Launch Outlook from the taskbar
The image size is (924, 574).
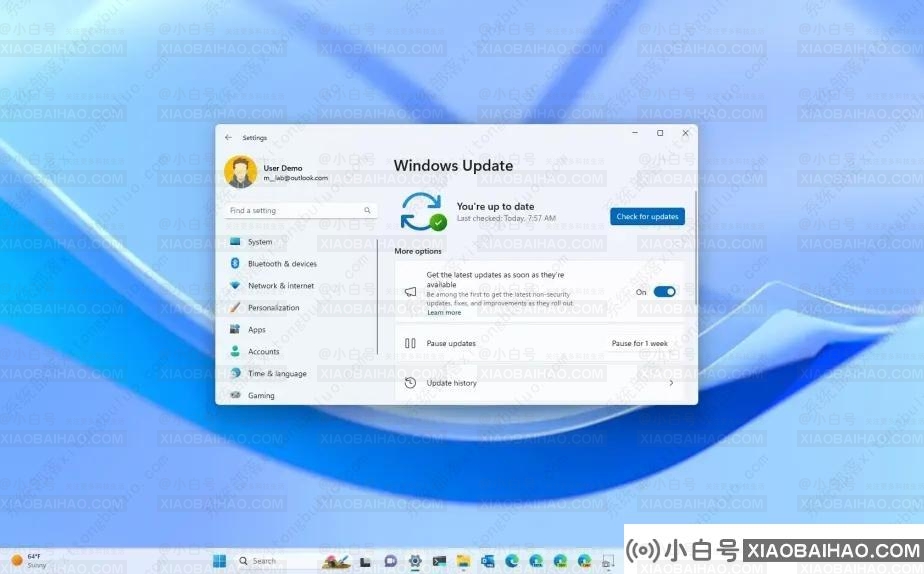point(487,561)
